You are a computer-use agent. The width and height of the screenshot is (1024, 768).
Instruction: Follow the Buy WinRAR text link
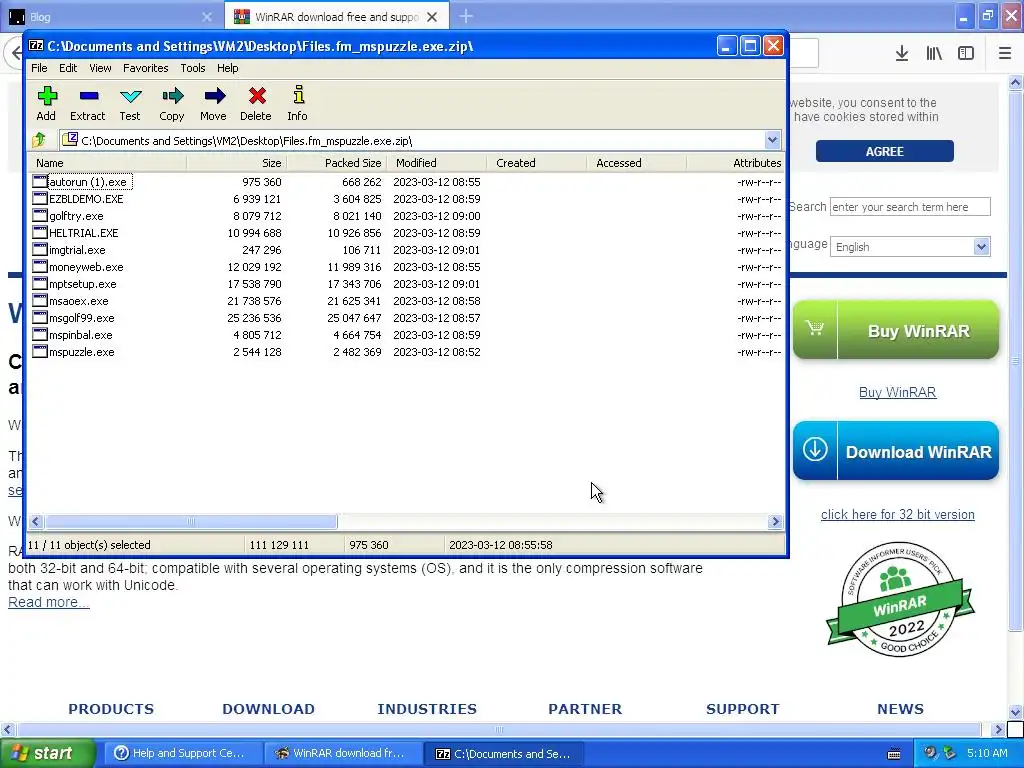(897, 392)
